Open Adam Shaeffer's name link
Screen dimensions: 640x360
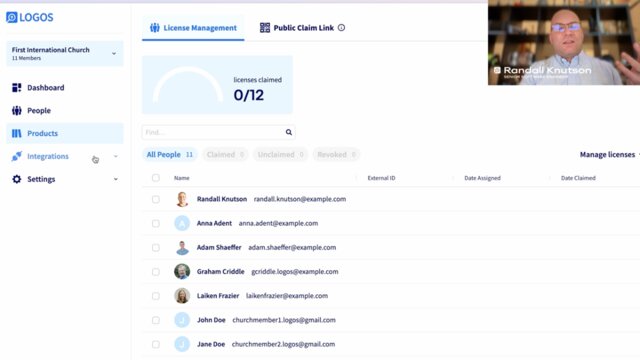pos(219,247)
